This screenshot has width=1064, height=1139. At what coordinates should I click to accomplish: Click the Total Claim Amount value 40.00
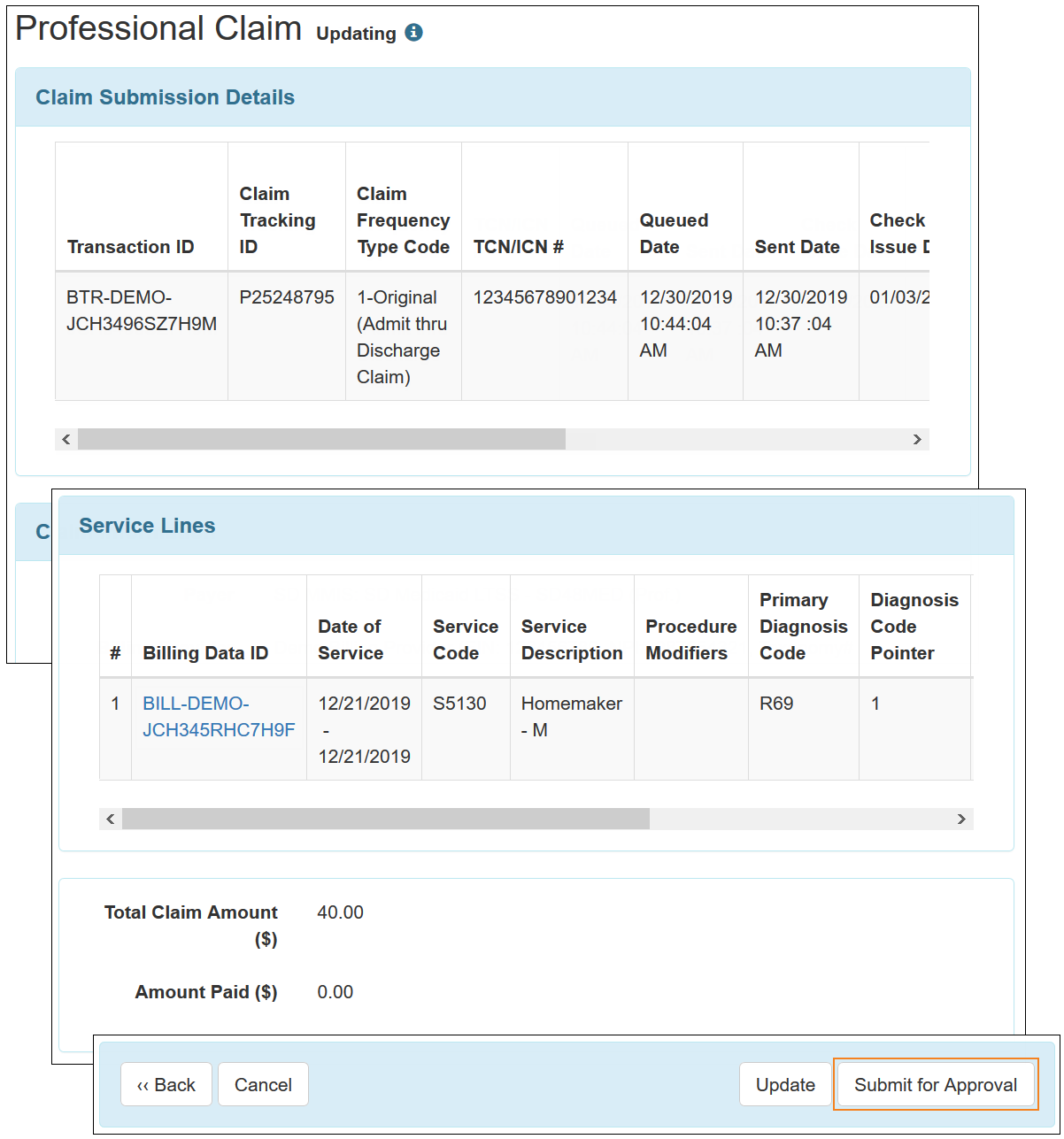[340, 912]
